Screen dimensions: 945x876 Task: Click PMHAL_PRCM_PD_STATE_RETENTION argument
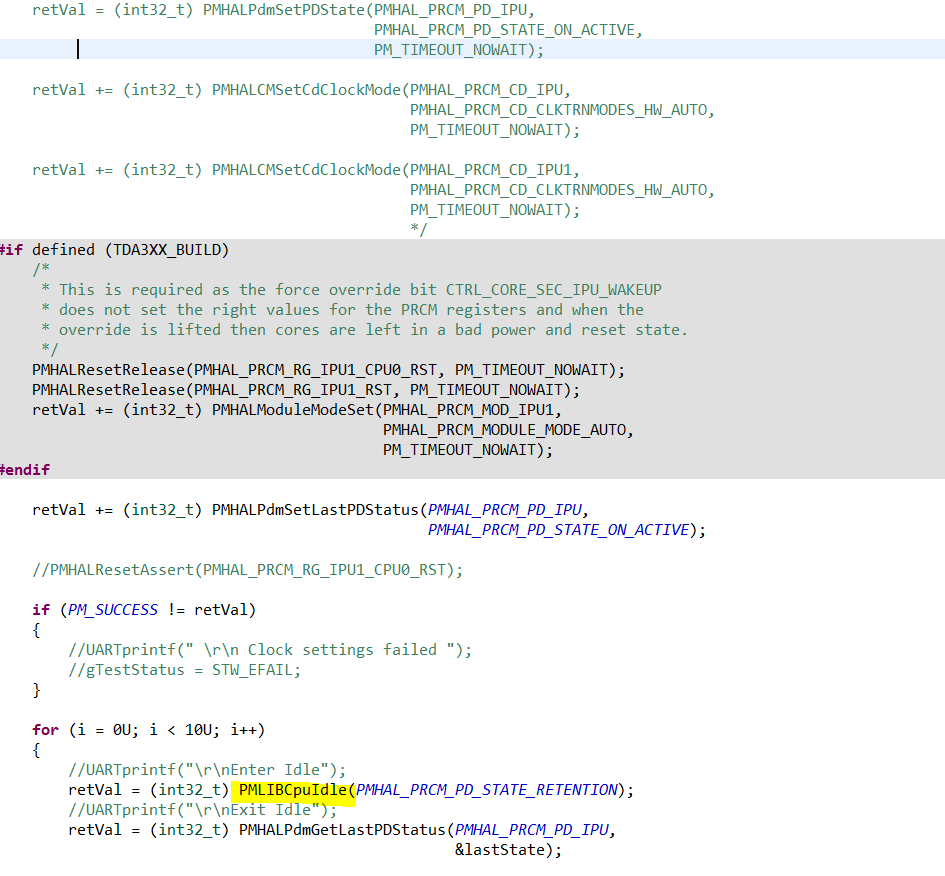487,790
